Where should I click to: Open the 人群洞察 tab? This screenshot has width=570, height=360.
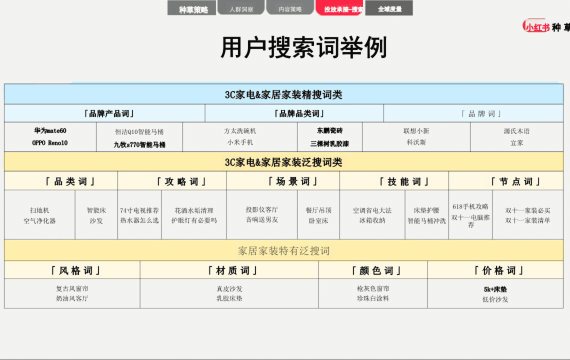(241, 8)
